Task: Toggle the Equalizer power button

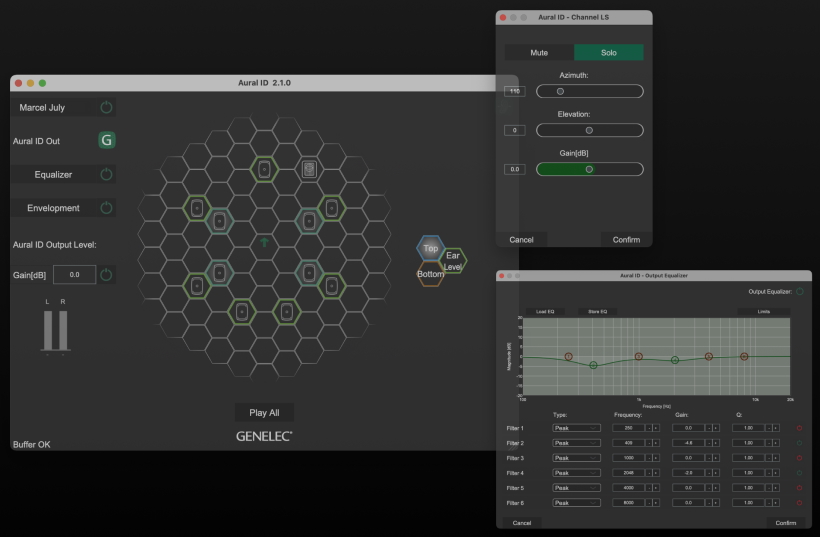Action: click(x=106, y=174)
